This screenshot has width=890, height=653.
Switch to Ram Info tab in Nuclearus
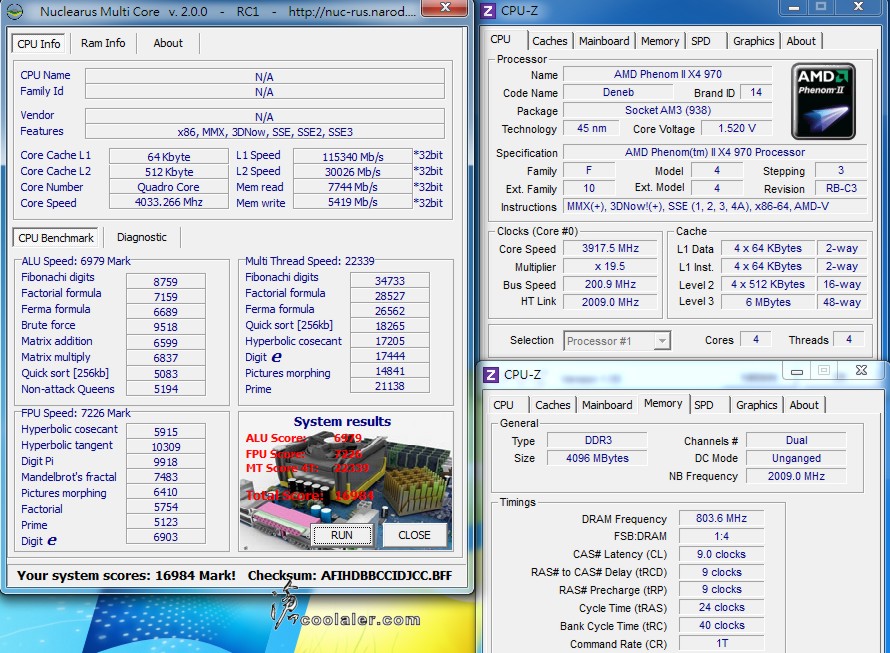[103, 43]
